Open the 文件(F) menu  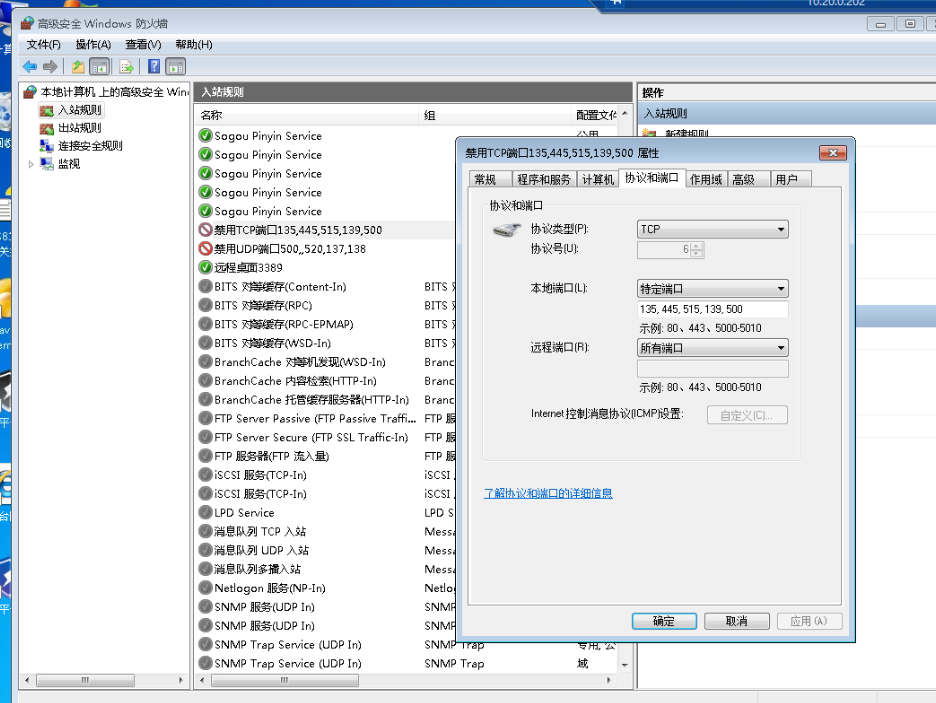[x=44, y=45]
